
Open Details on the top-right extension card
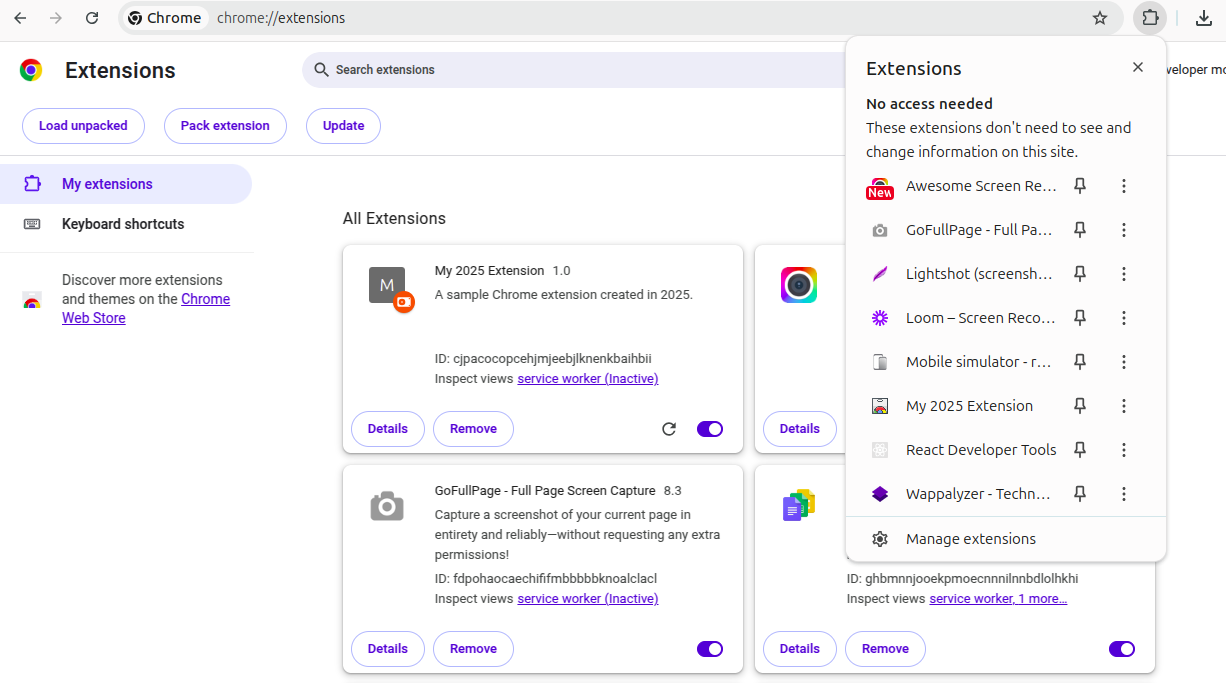pyautogui.click(x=800, y=429)
